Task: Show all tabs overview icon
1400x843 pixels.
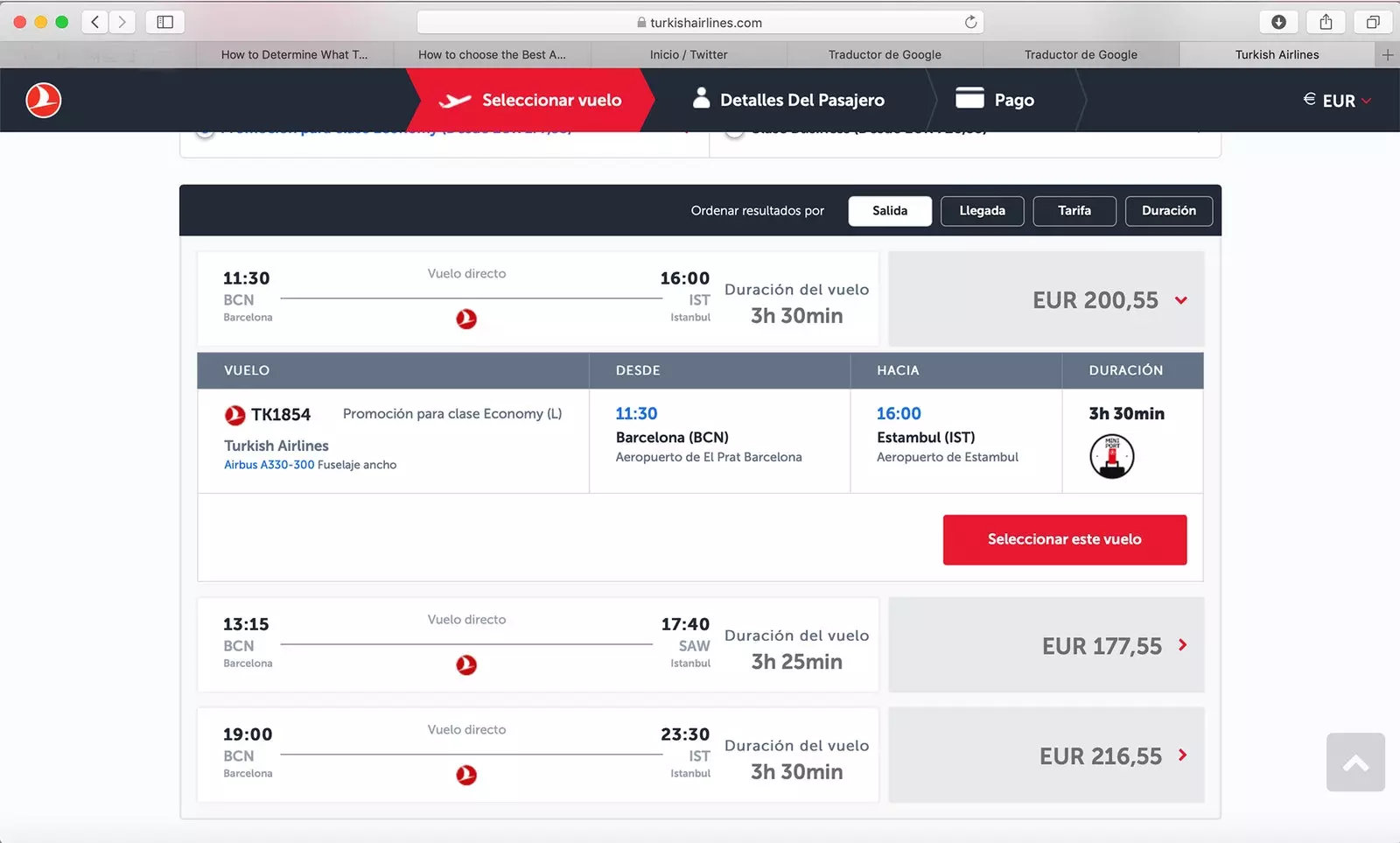Action: [x=1373, y=22]
